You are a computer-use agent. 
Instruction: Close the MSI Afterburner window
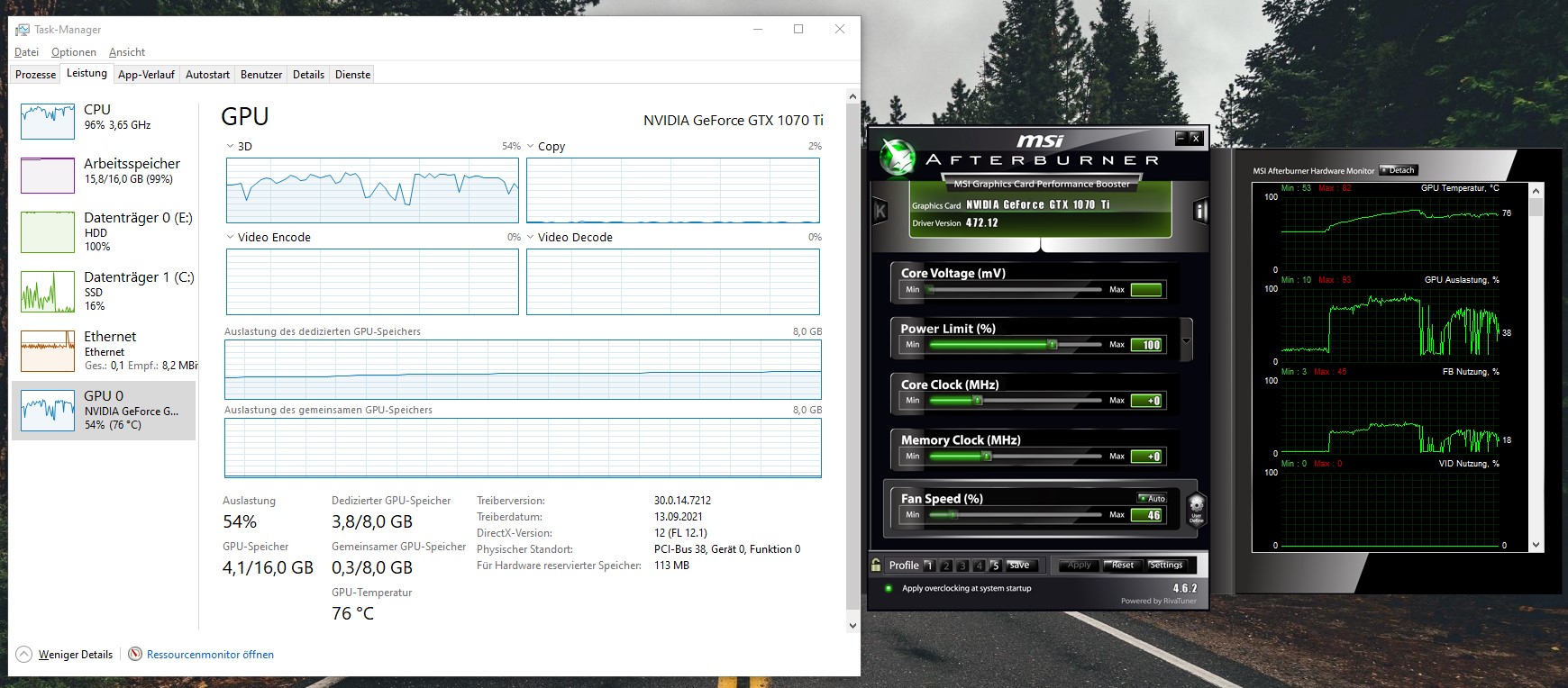tap(1196, 138)
